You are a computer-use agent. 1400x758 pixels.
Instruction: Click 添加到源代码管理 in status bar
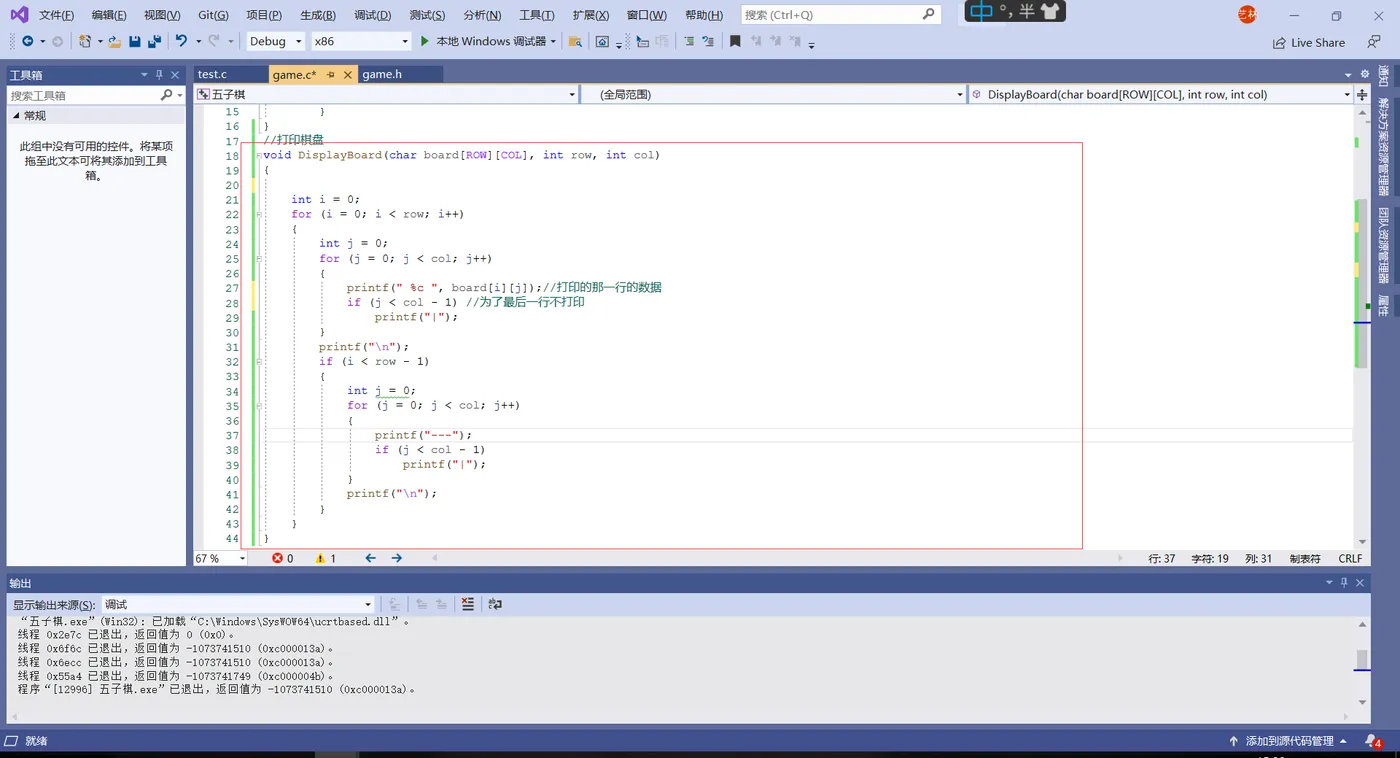1289,741
